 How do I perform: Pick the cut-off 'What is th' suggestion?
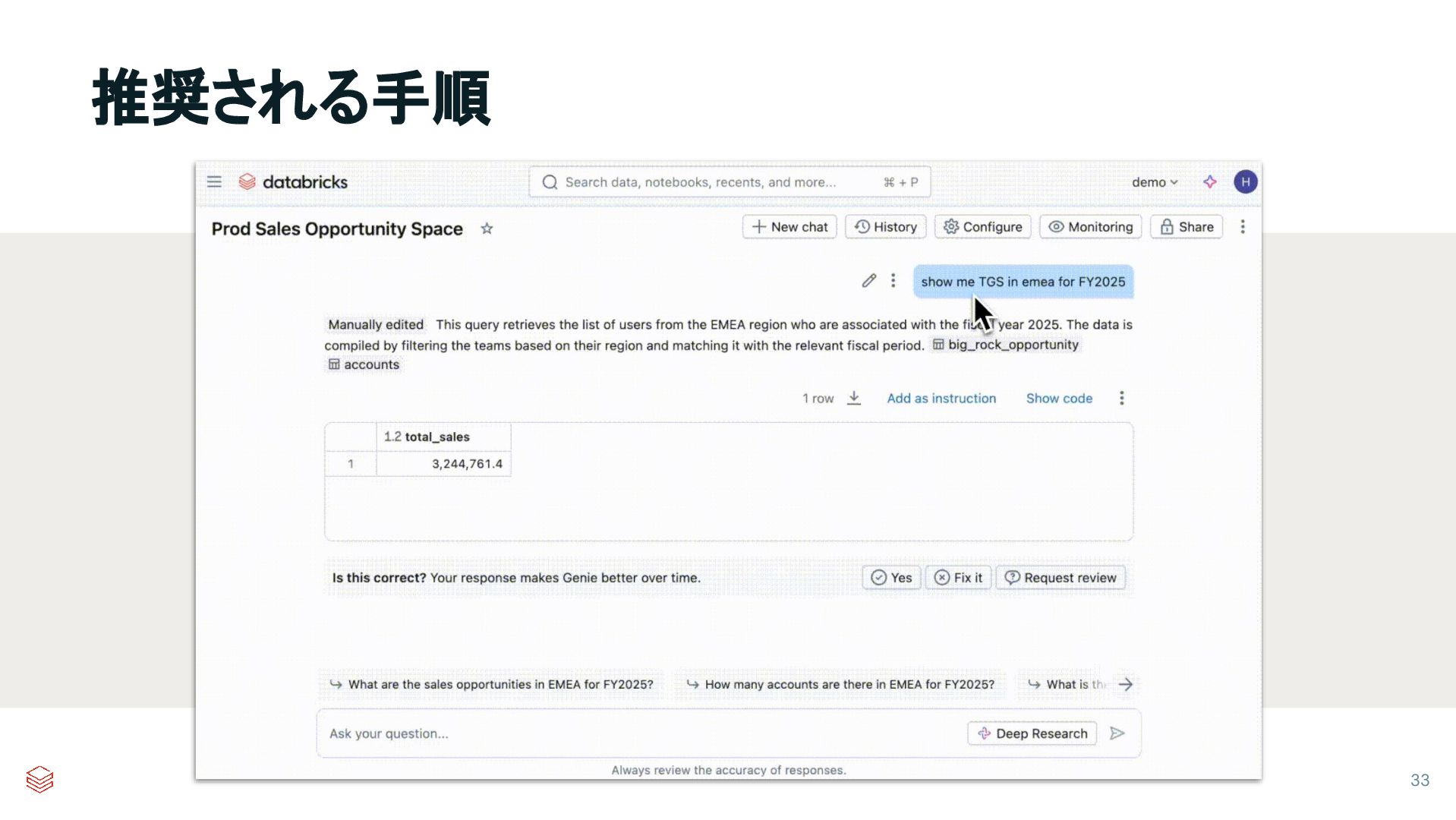pyautogui.click(x=1067, y=684)
